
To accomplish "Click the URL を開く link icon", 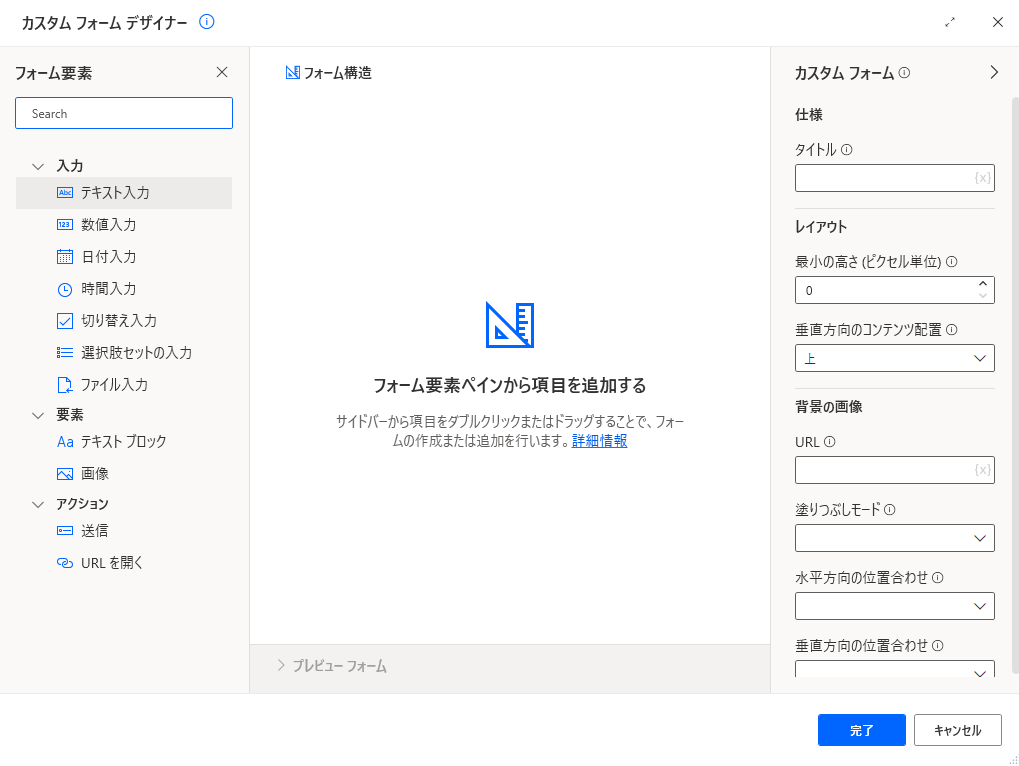I will pyautogui.click(x=65, y=563).
